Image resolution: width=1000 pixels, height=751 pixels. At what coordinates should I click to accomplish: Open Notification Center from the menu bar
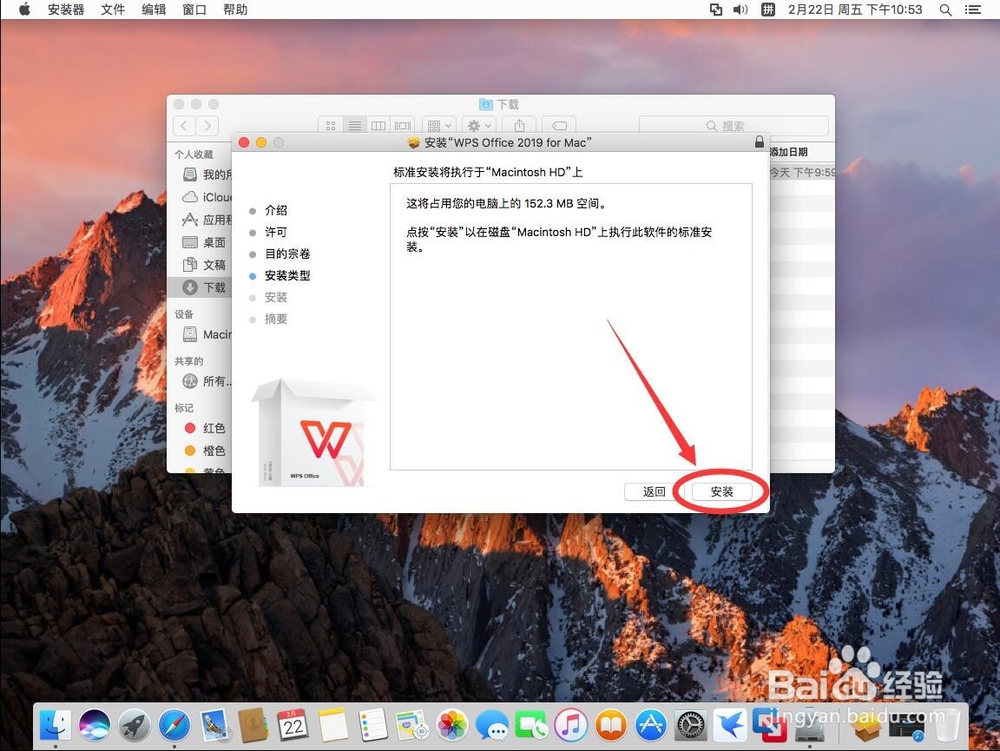tap(973, 10)
